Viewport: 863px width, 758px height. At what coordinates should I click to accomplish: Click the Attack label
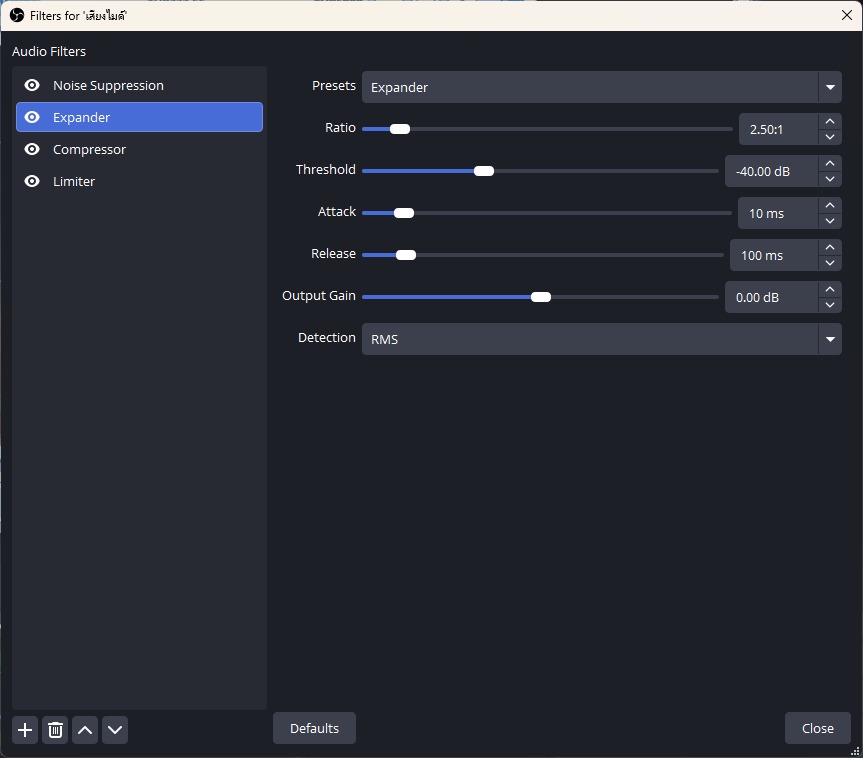pyautogui.click(x=337, y=211)
